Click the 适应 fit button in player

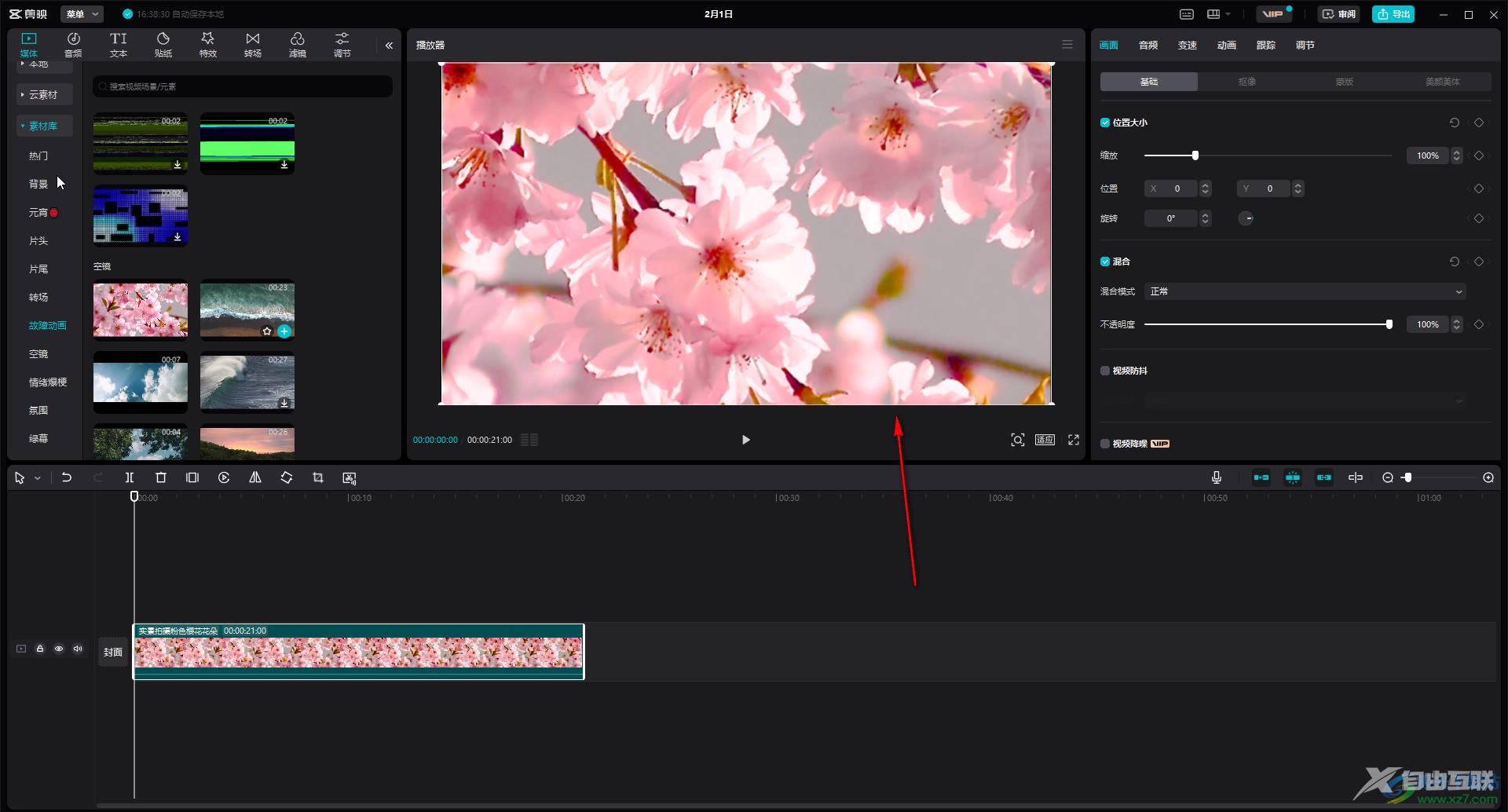pyautogui.click(x=1045, y=440)
